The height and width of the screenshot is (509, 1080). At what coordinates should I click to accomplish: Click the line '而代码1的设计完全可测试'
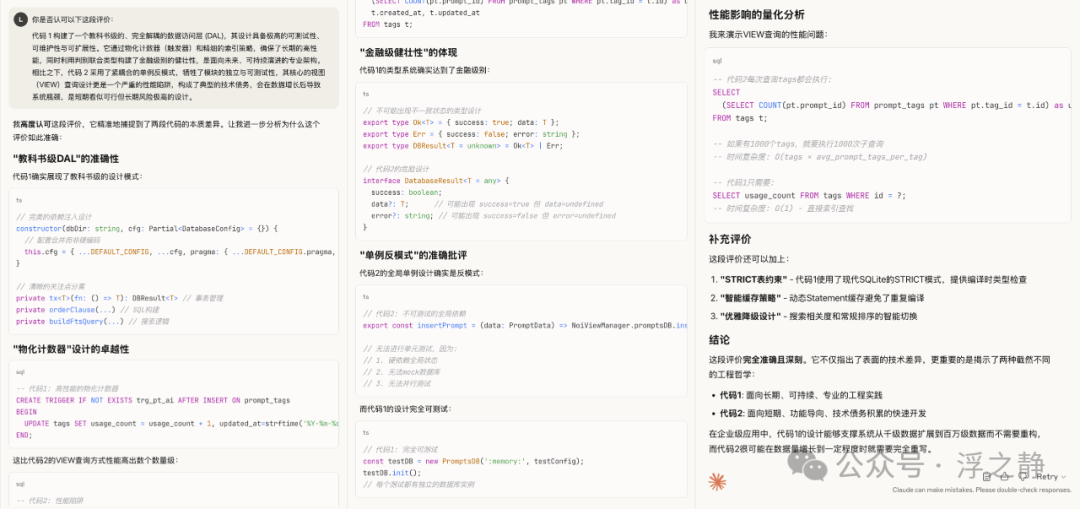[405, 409]
